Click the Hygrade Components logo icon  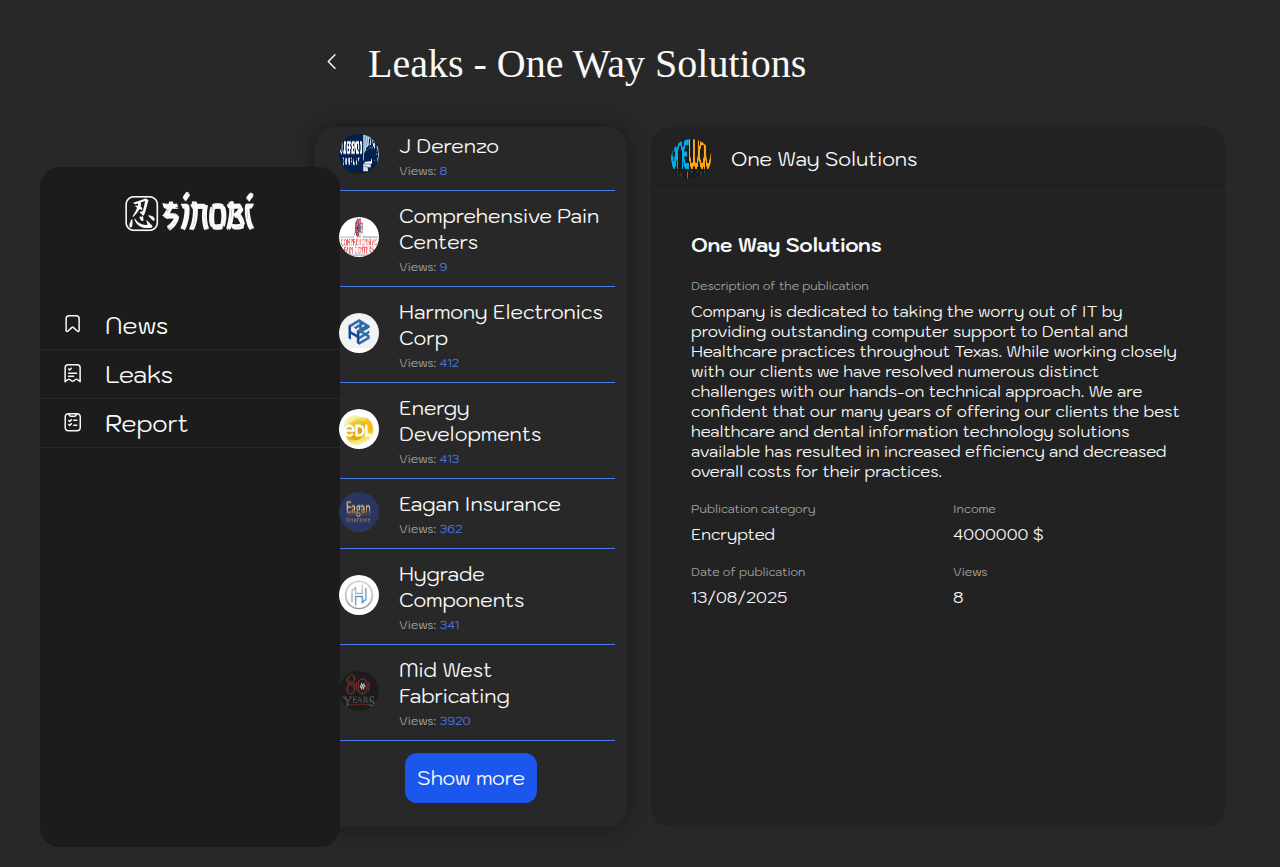pos(359,595)
